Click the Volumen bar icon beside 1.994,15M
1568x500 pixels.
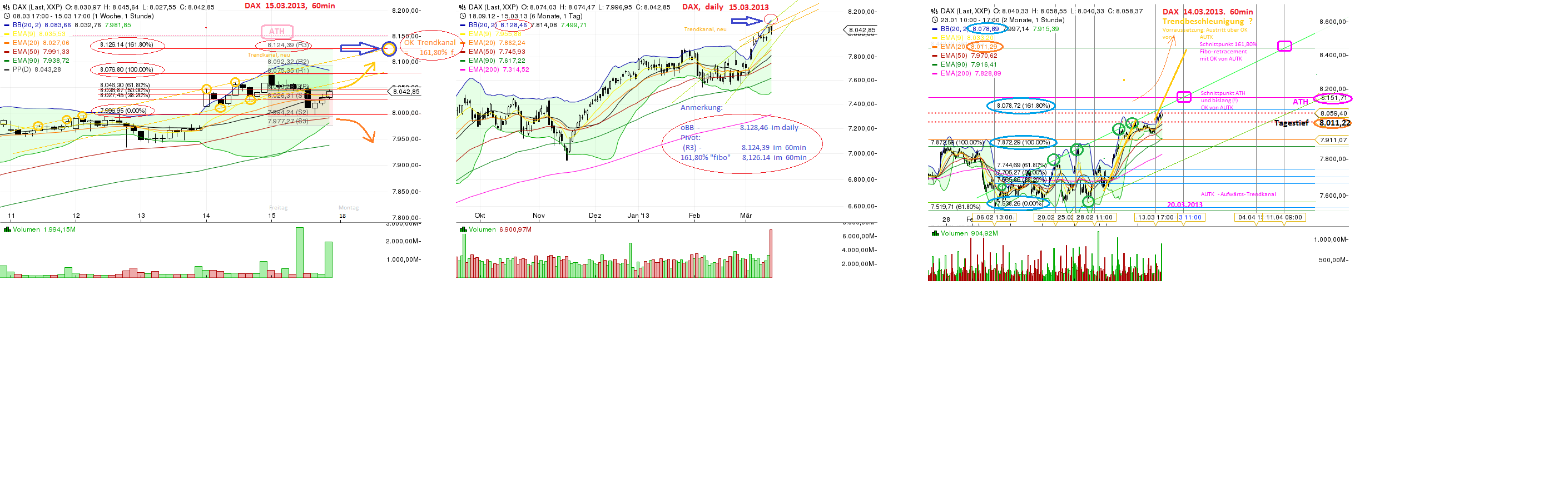coord(7,229)
